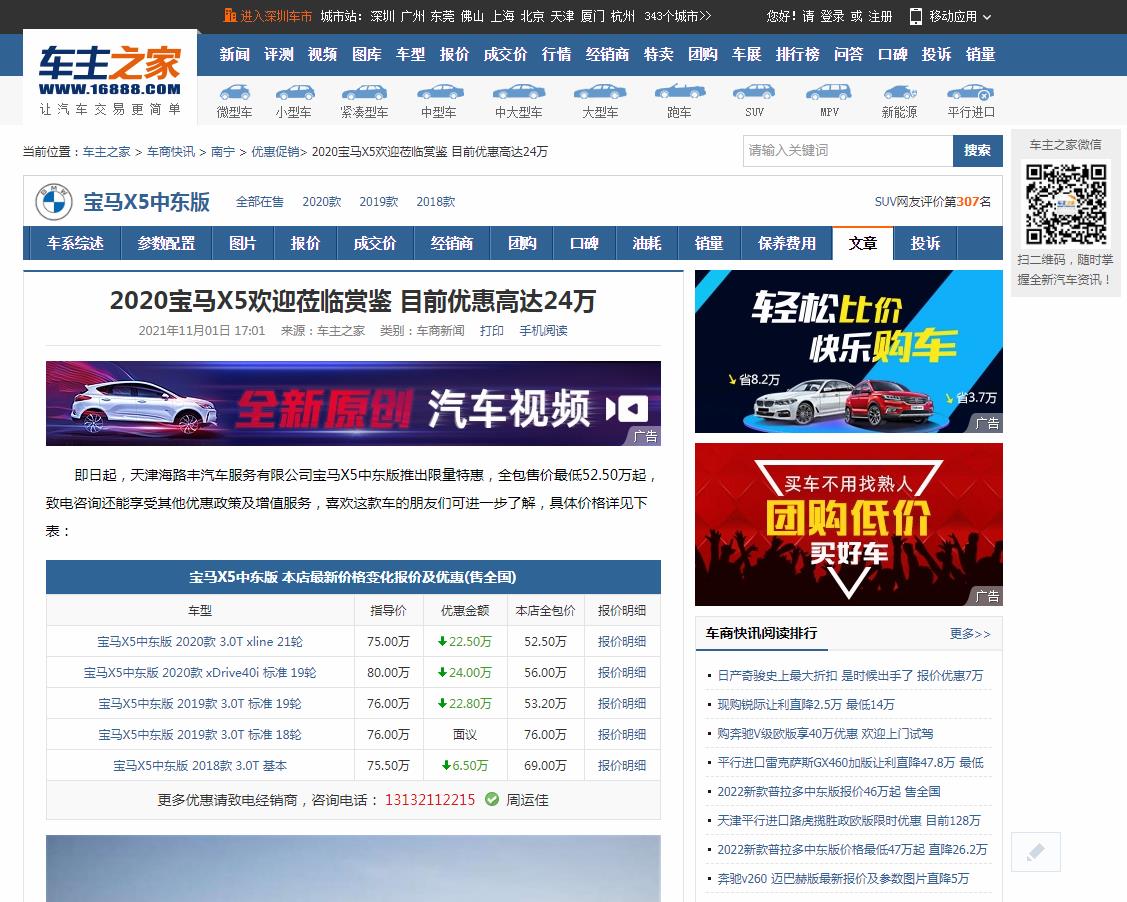Screen dimensions: 1127x902
Task: Select the 深圳 city station link
Action: pyautogui.click(x=382, y=16)
